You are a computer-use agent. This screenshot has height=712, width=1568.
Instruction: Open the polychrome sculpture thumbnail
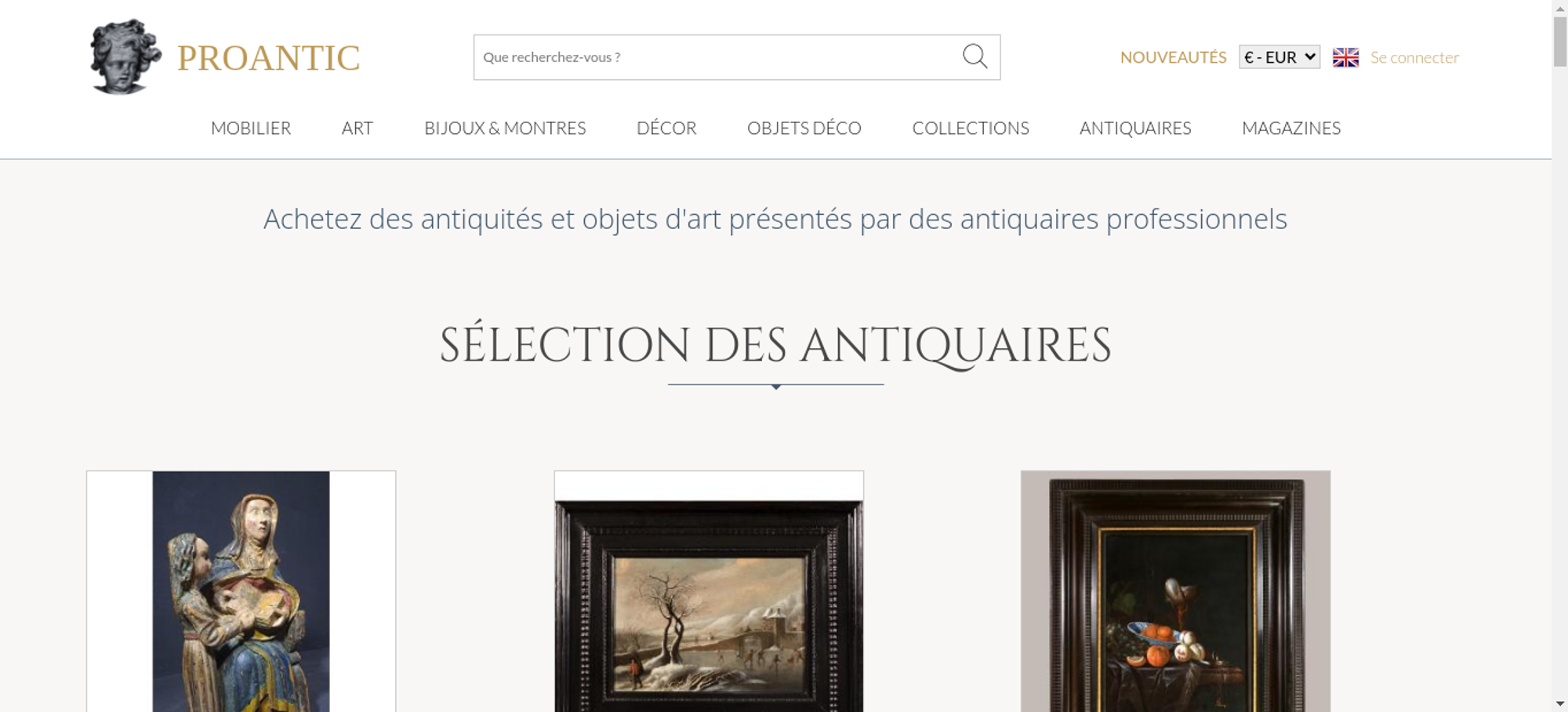pyautogui.click(x=241, y=591)
